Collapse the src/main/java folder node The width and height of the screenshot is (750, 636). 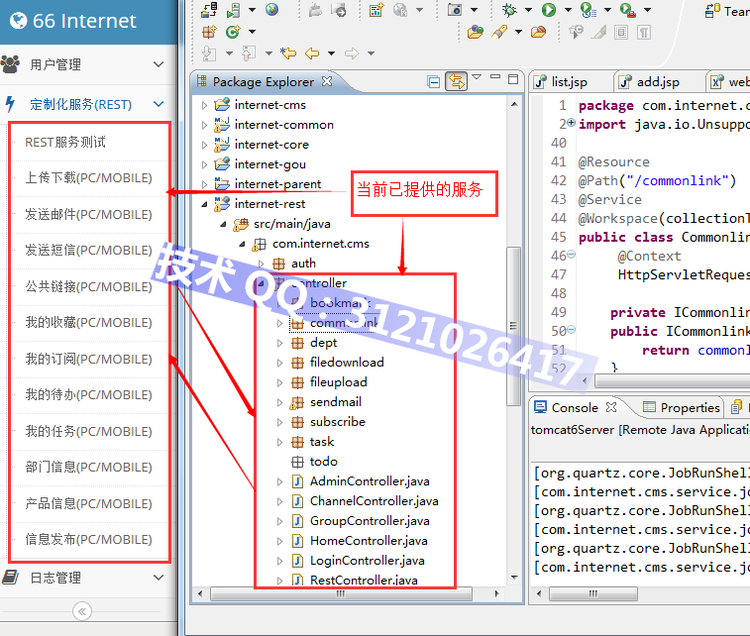(x=223, y=224)
